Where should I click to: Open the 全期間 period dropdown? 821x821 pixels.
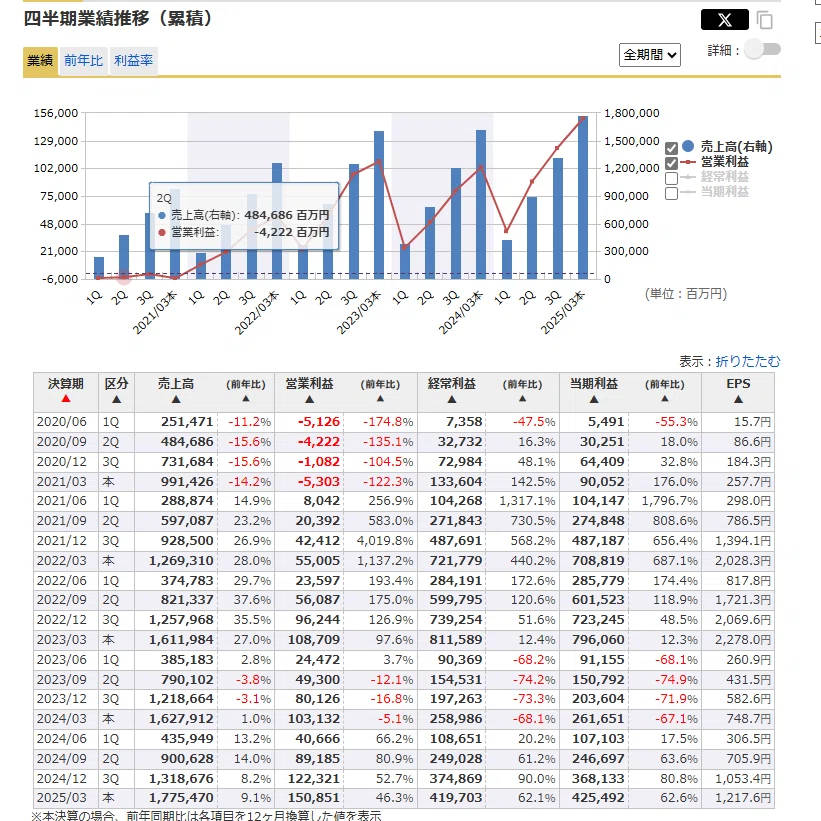650,55
